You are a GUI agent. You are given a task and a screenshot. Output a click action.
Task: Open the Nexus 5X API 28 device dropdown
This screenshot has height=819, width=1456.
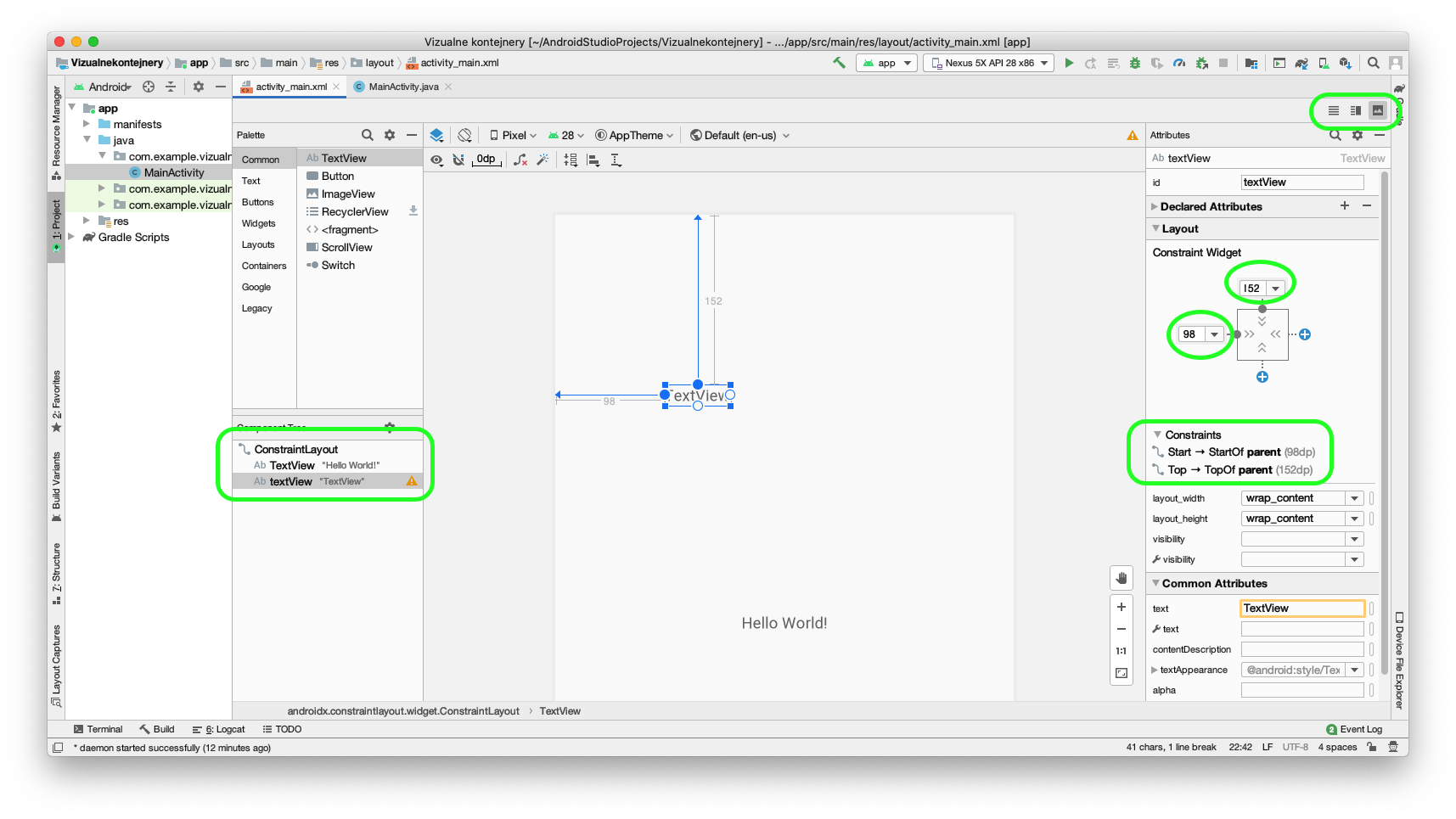[x=989, y=63]
